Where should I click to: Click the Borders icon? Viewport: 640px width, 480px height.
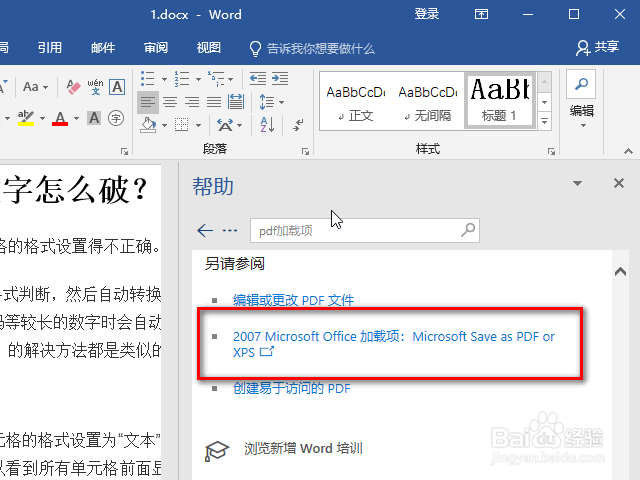tap(181, 124)
